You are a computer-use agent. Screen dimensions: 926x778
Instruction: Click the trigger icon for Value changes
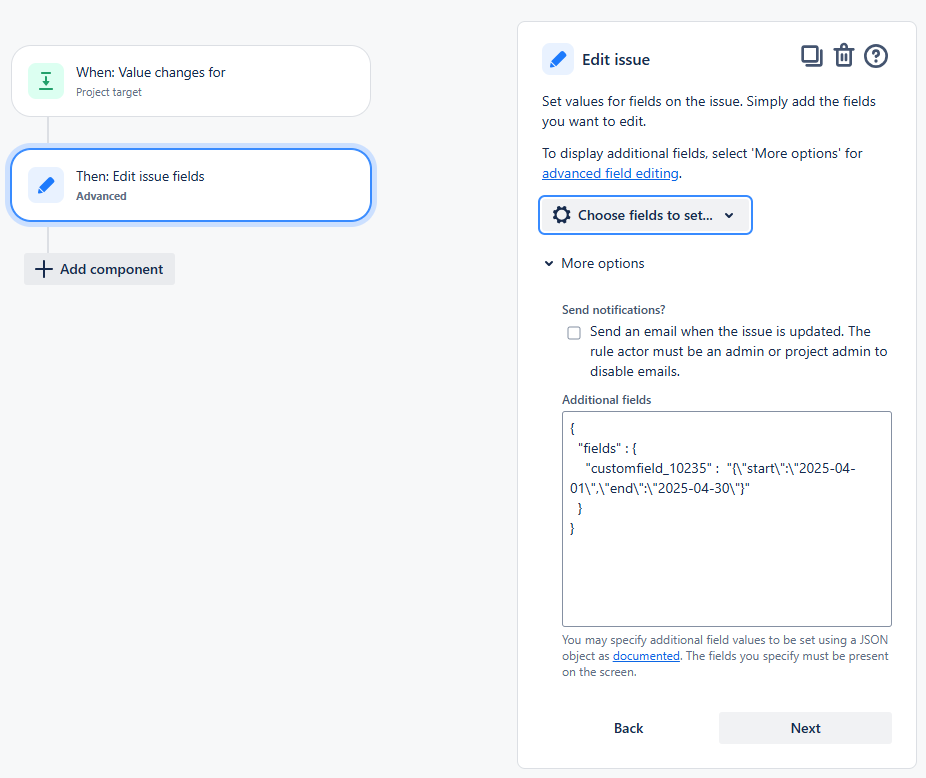pos(46,81)
